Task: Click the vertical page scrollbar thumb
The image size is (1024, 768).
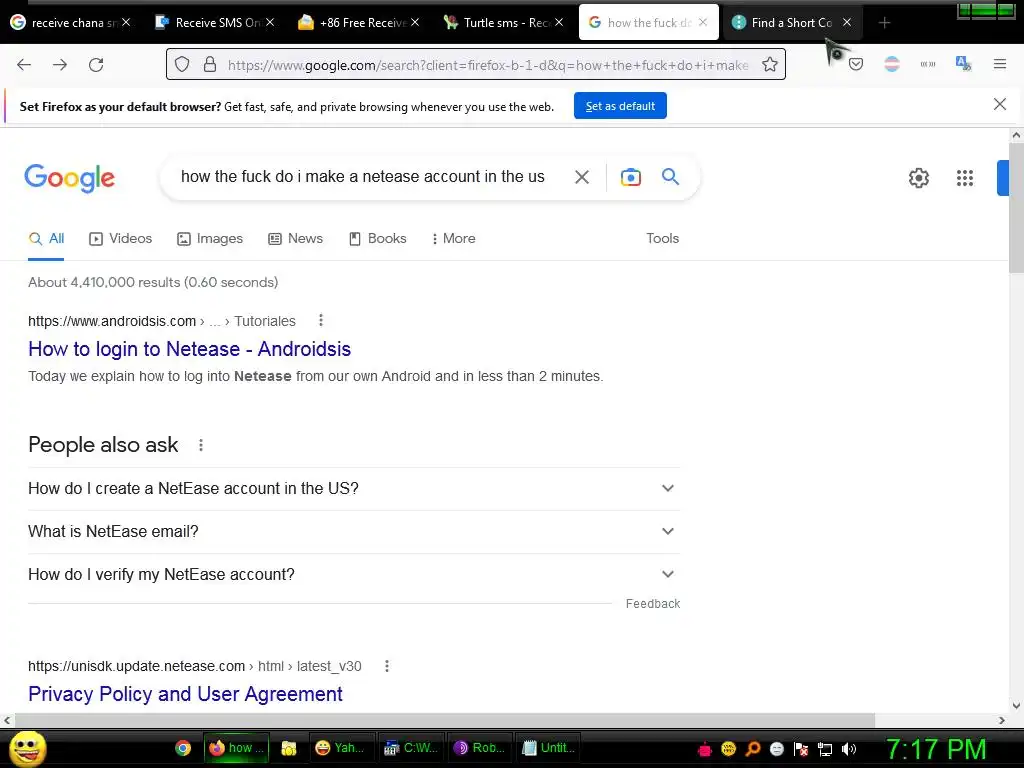Action: pyautogui.click(x=1016, y=208)
